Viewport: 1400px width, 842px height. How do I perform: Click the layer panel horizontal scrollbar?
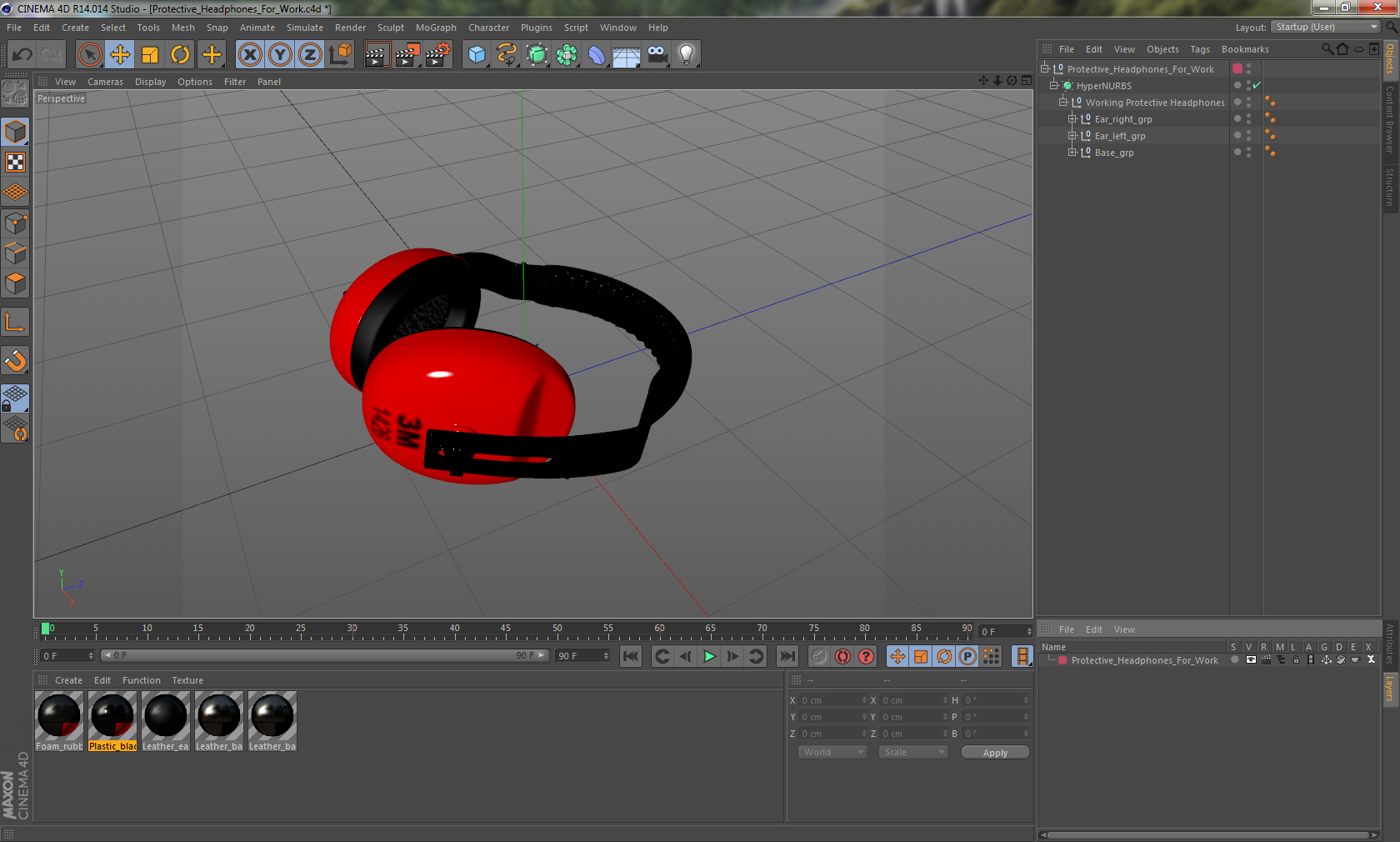click(x=1208, y=834)
